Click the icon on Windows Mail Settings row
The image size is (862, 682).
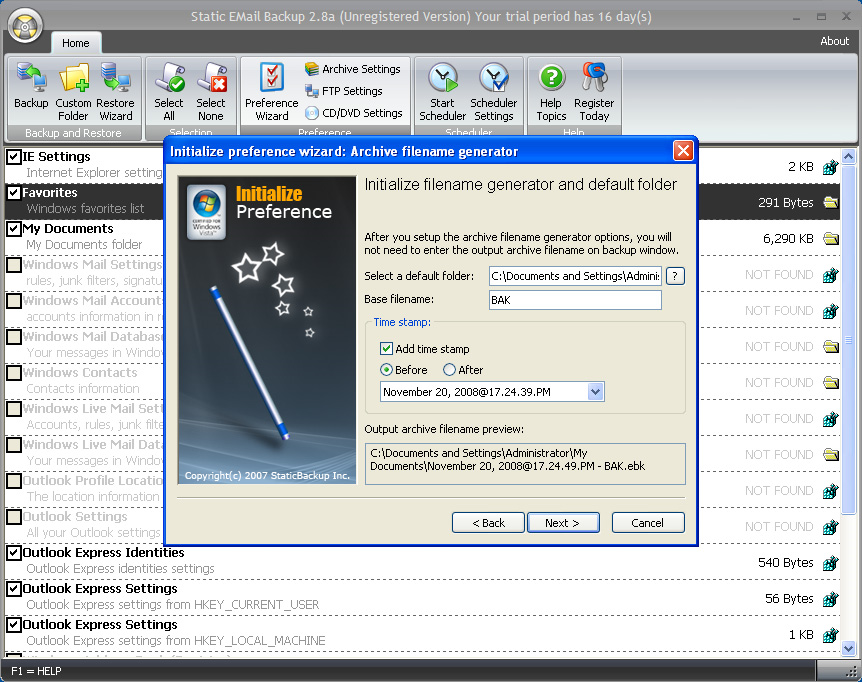831,275
